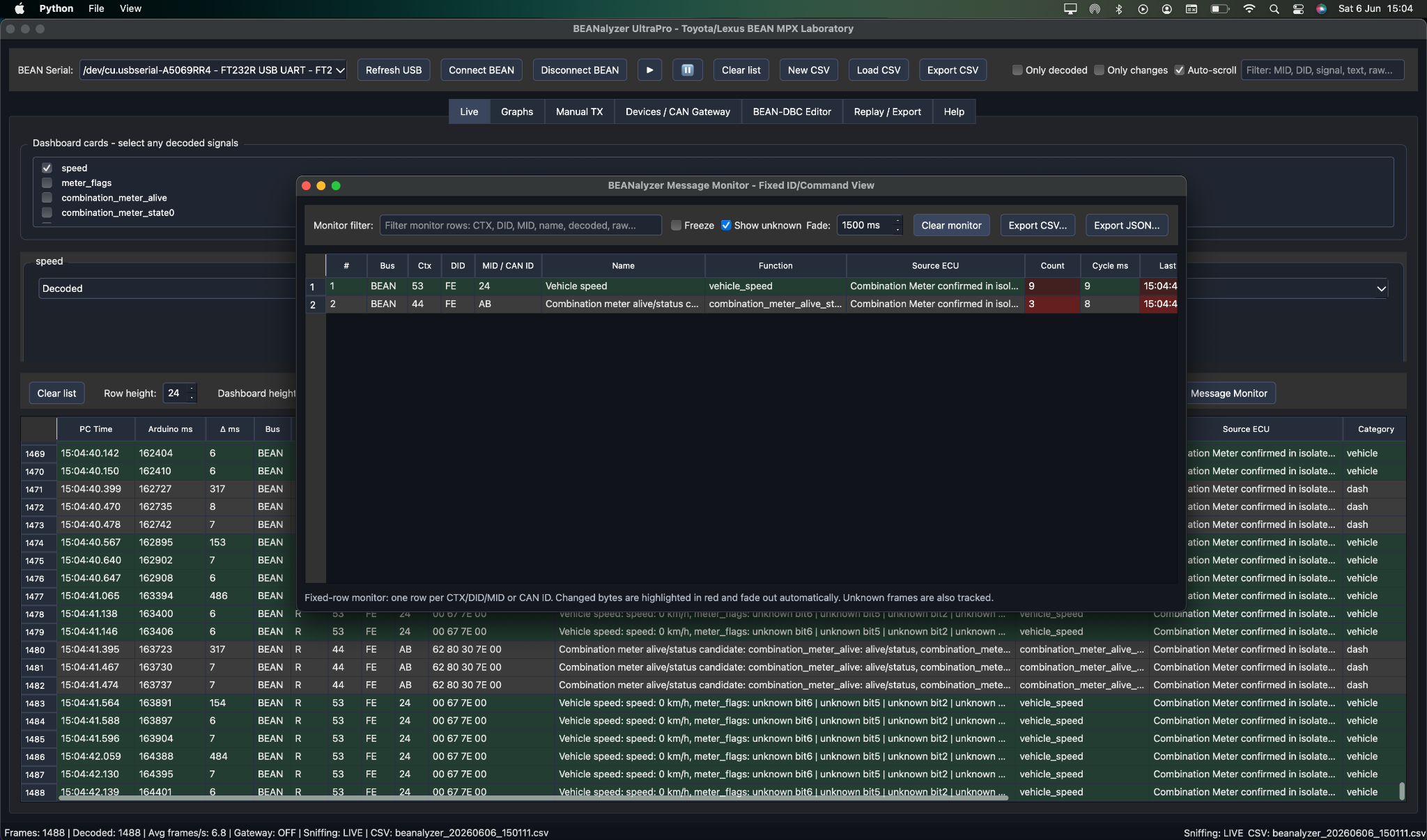
Task: Close the Message Monitor window
Action: click(x=306, y=185)
